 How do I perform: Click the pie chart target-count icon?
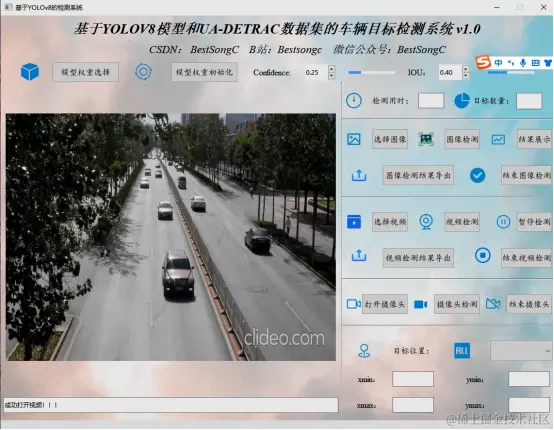click(x=462, y=101)
